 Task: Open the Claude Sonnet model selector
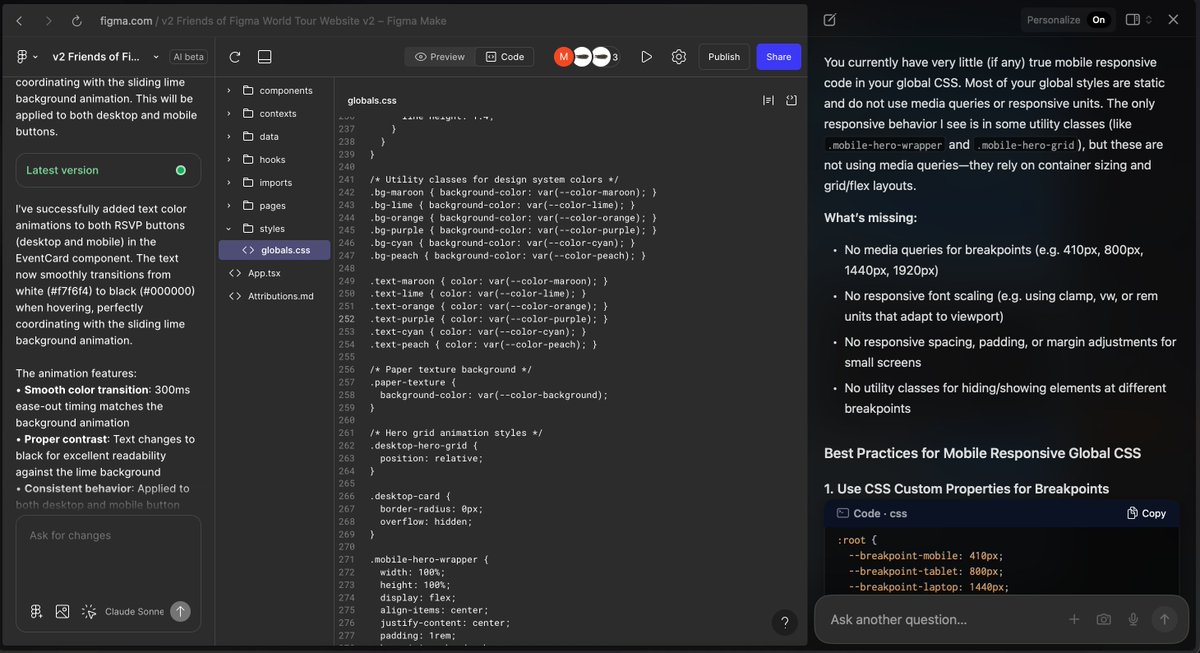click(x=134, y=611)
